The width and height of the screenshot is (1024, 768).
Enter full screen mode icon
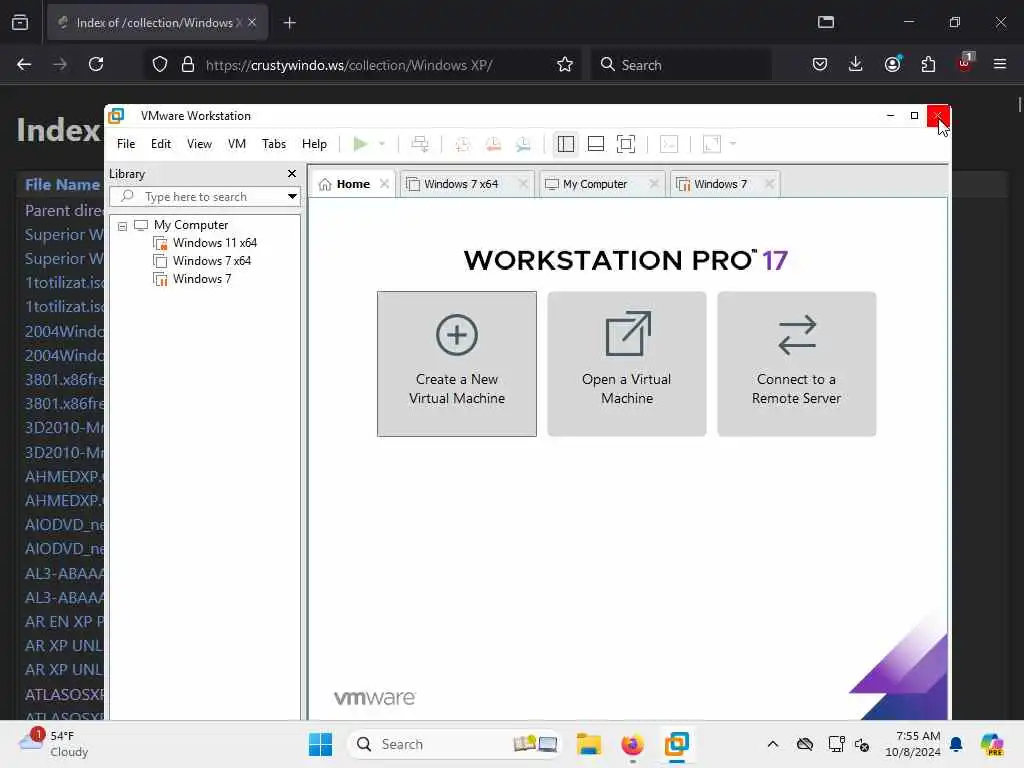(x=626, y=144)
